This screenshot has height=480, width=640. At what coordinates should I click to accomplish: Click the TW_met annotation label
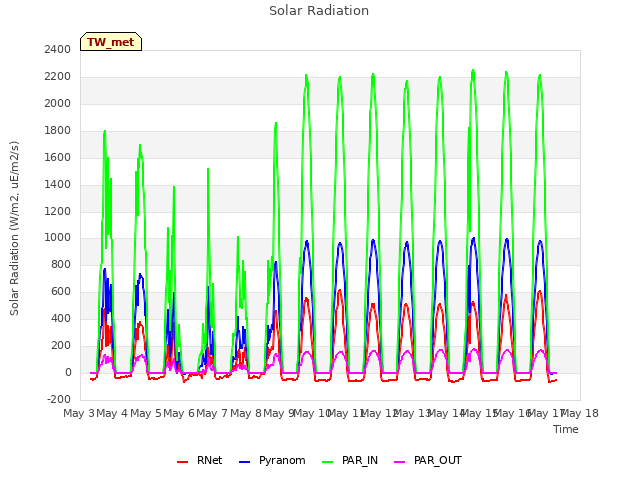coord(111,42)
